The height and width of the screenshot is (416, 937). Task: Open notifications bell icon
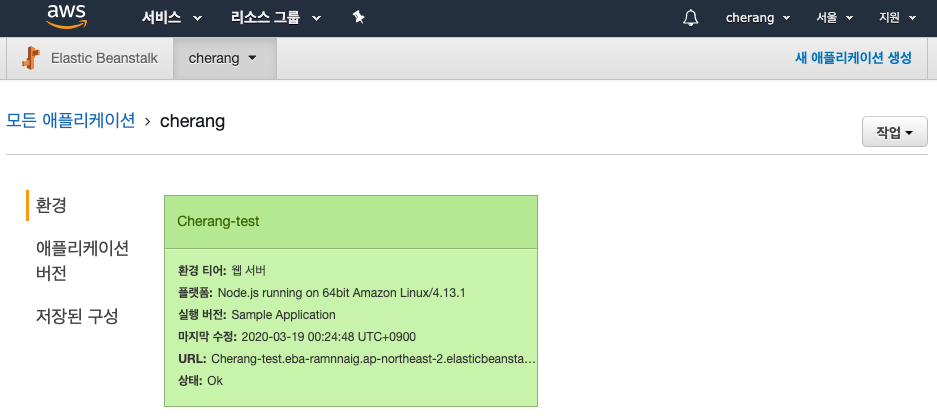coord(690,17)
